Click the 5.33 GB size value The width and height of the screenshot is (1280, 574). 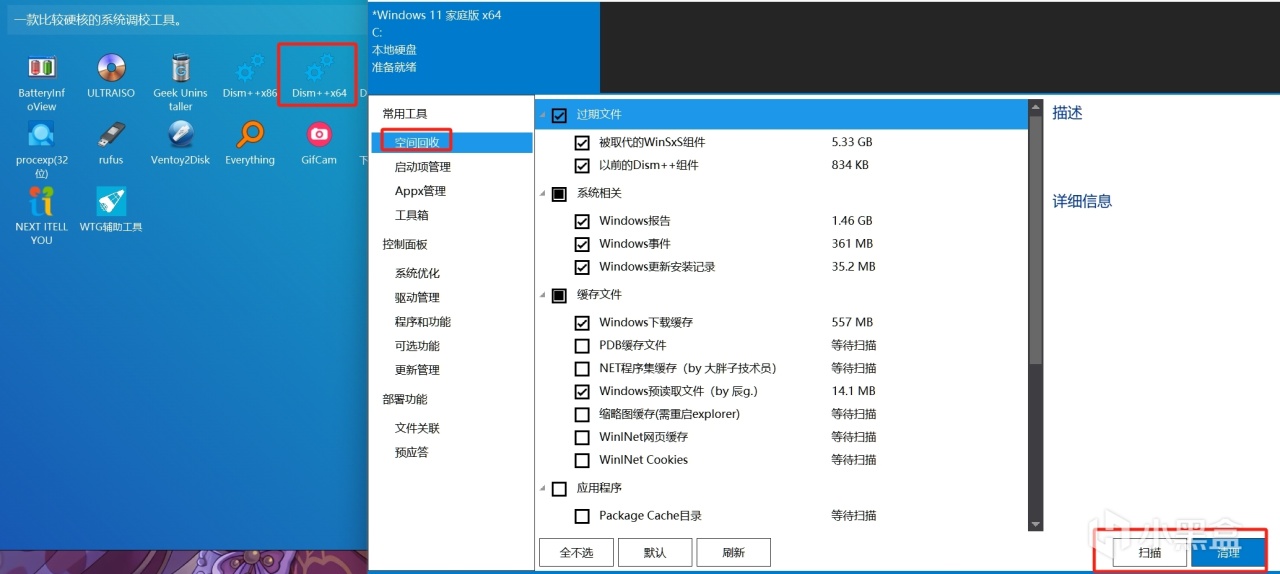click(852, 142)
